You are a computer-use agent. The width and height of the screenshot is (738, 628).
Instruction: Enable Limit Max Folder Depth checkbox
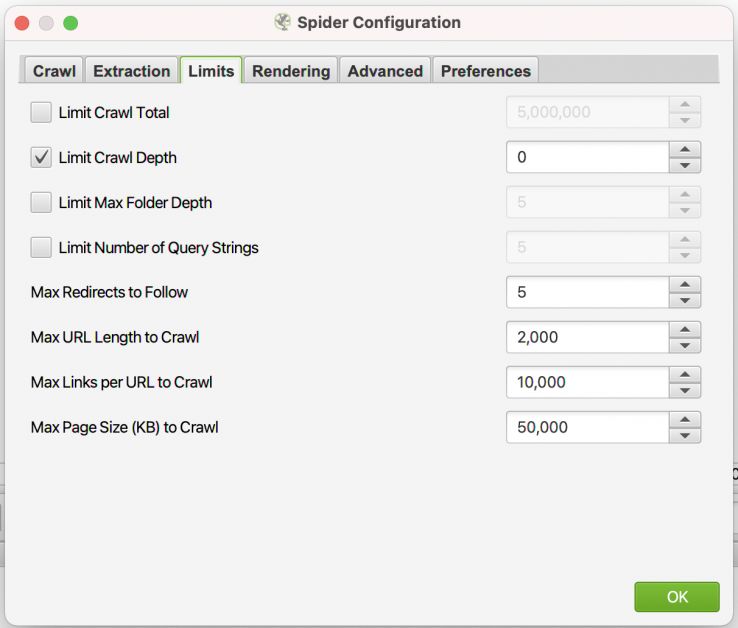pos(41,202)
